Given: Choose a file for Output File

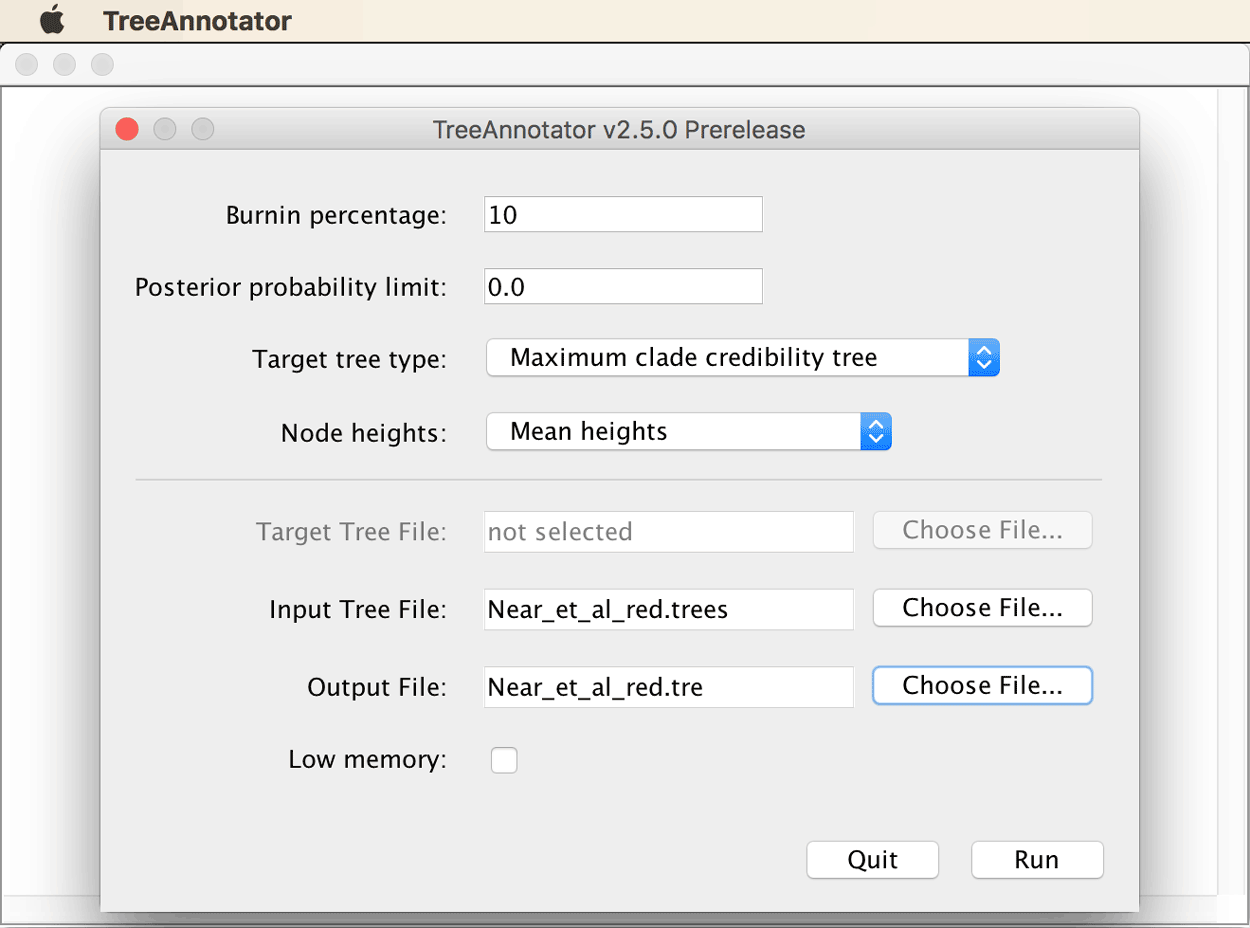Looking at the screenshot, I should point(982,686).
